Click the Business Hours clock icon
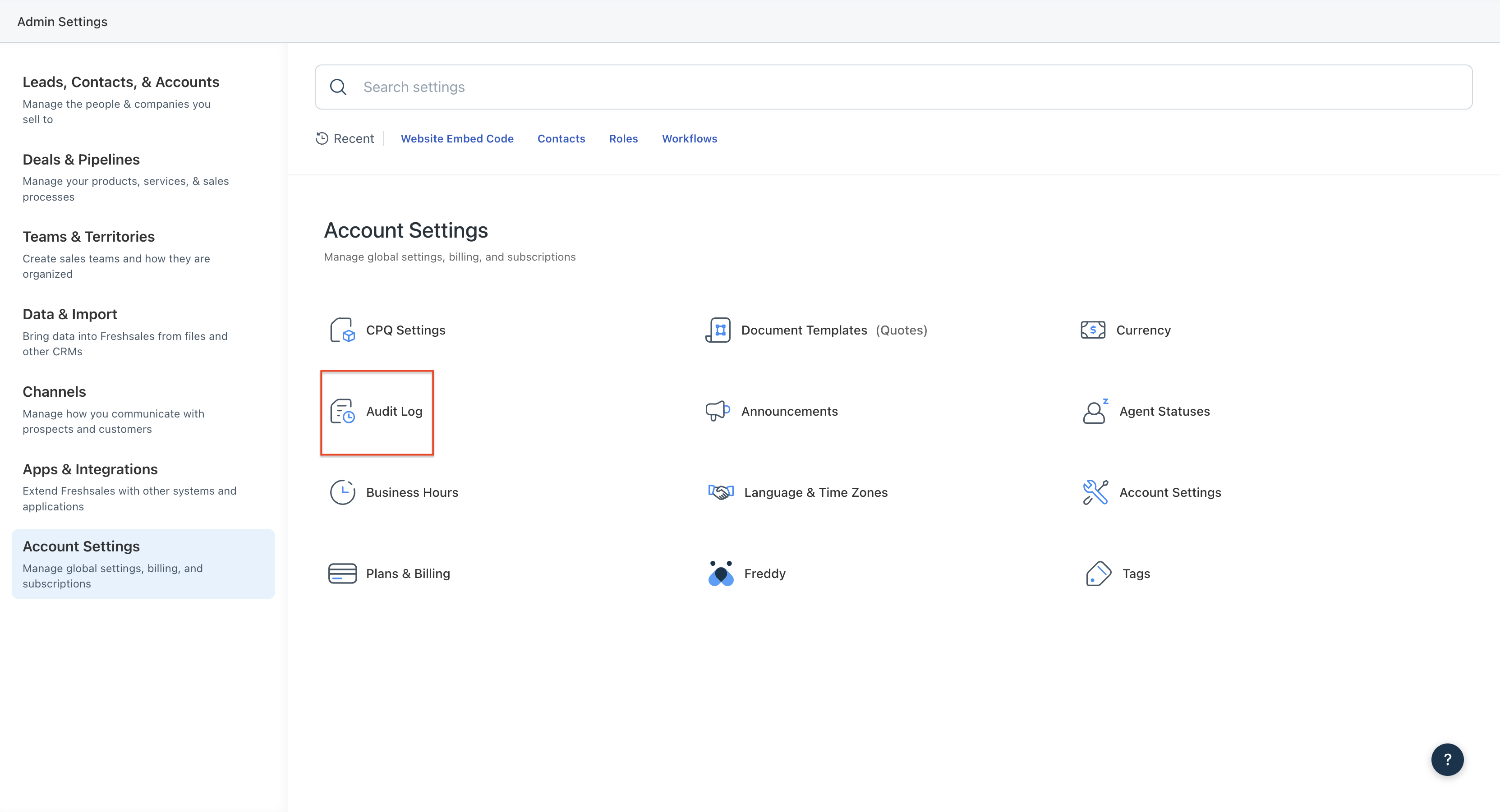This screenshot has width=1500, height=812. (x=342, y=492)
